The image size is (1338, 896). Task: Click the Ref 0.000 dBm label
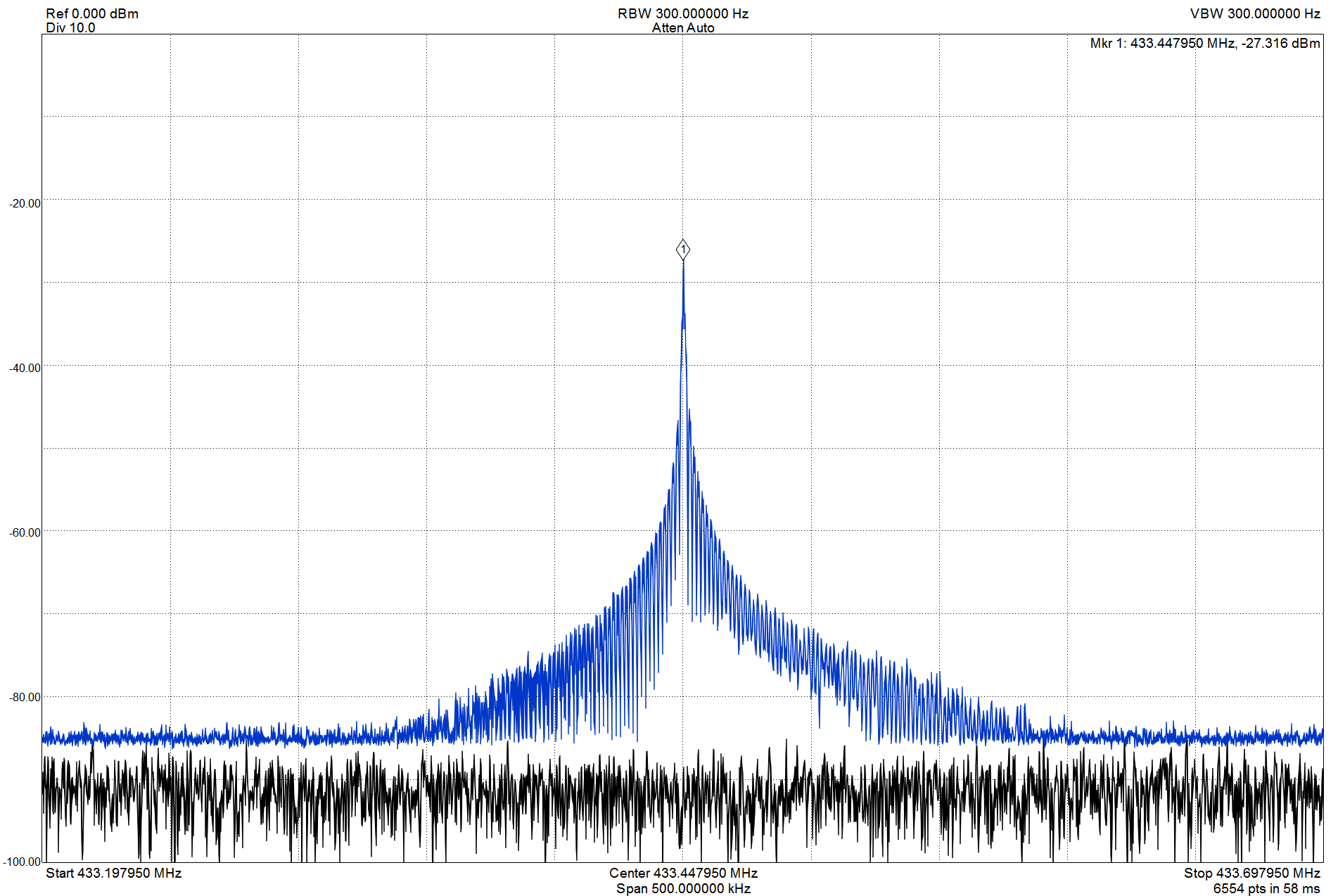pyautogui.click(x=92, y=13)
